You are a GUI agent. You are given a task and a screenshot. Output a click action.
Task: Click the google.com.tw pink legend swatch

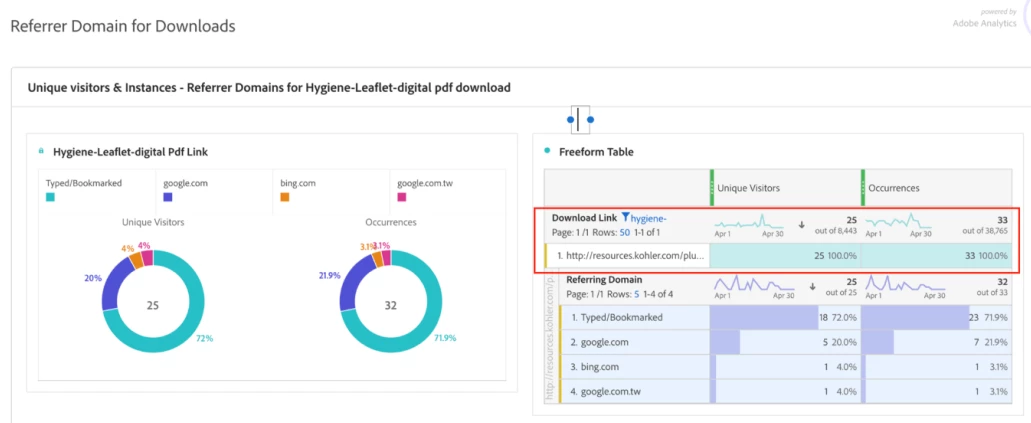pos(402,197)
